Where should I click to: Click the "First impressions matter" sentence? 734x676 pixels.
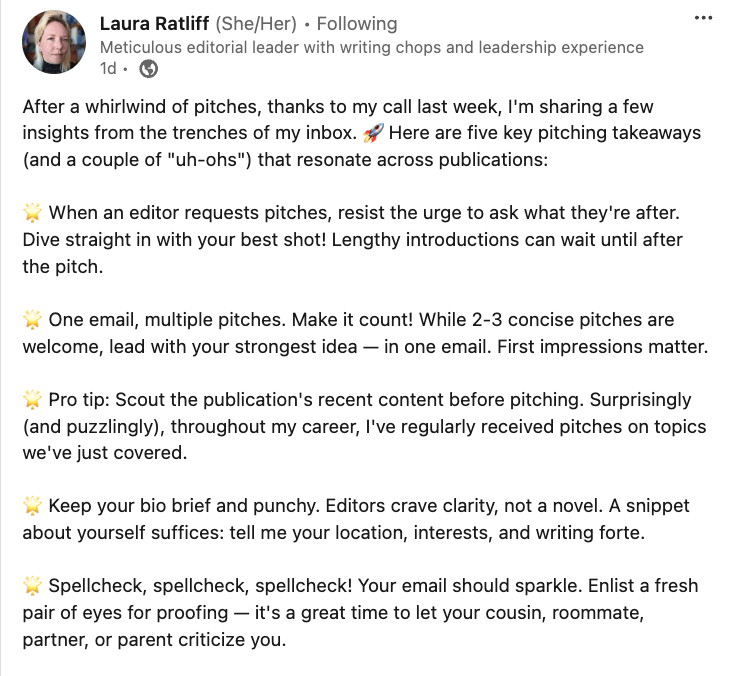coord(602,347)
